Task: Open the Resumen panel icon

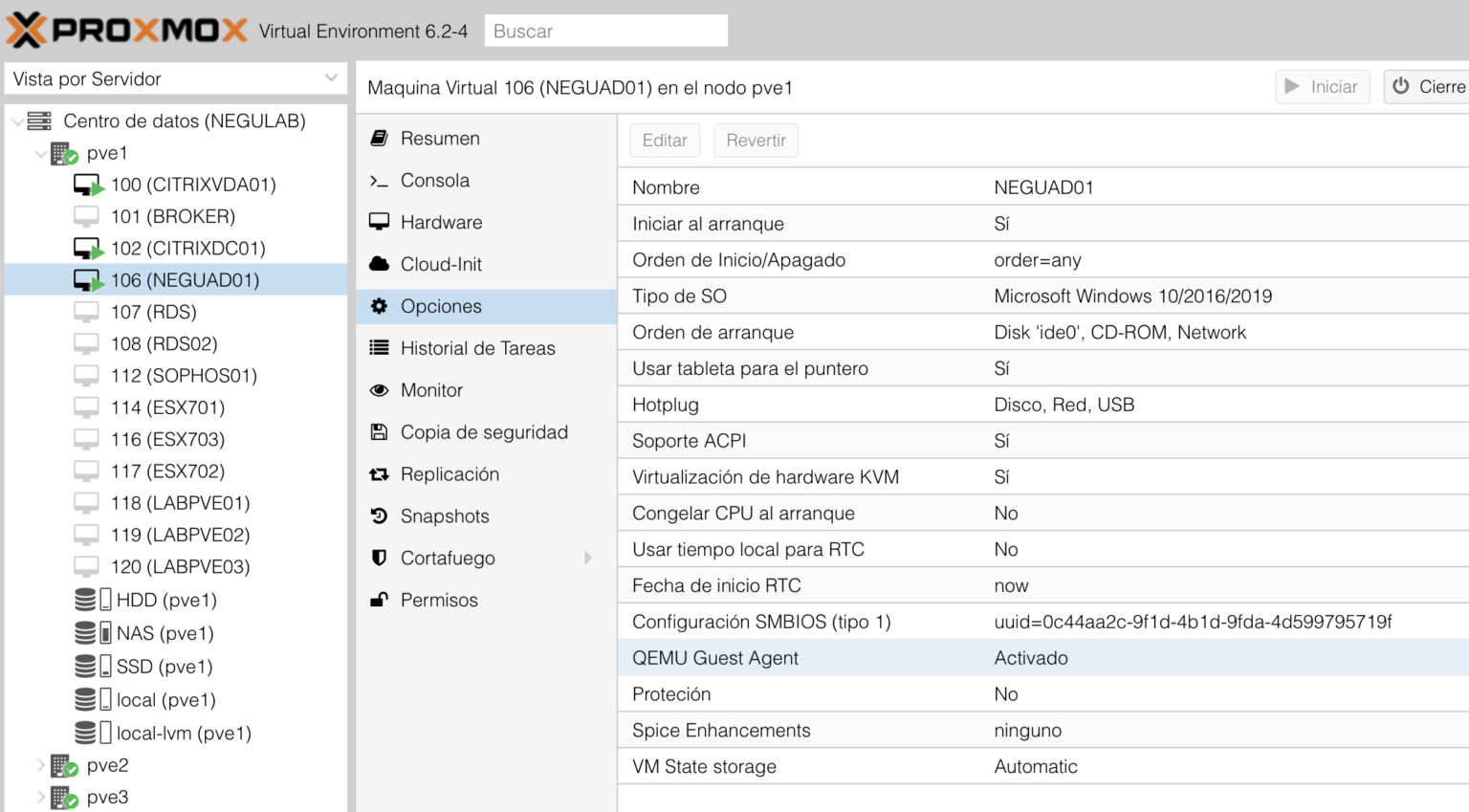Action: [379, 138]
